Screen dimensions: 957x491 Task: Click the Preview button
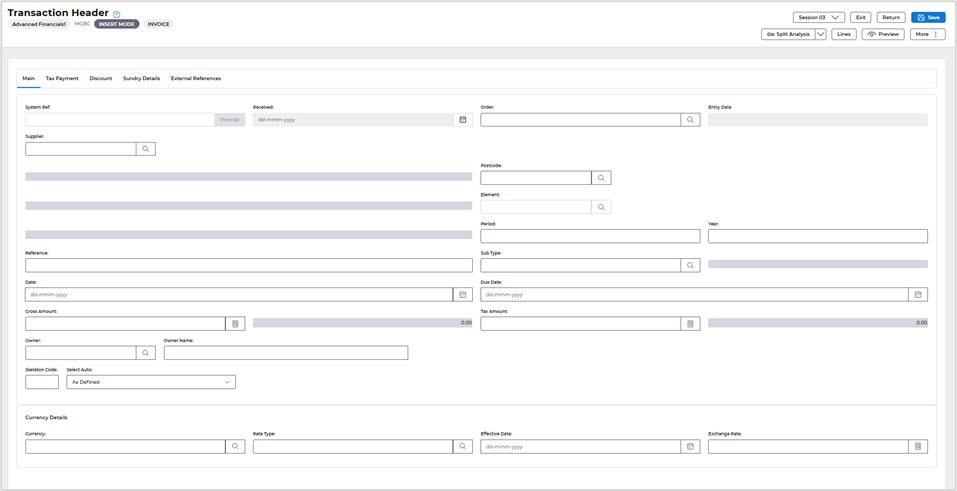pyautogui.click(x=883, y=34)
